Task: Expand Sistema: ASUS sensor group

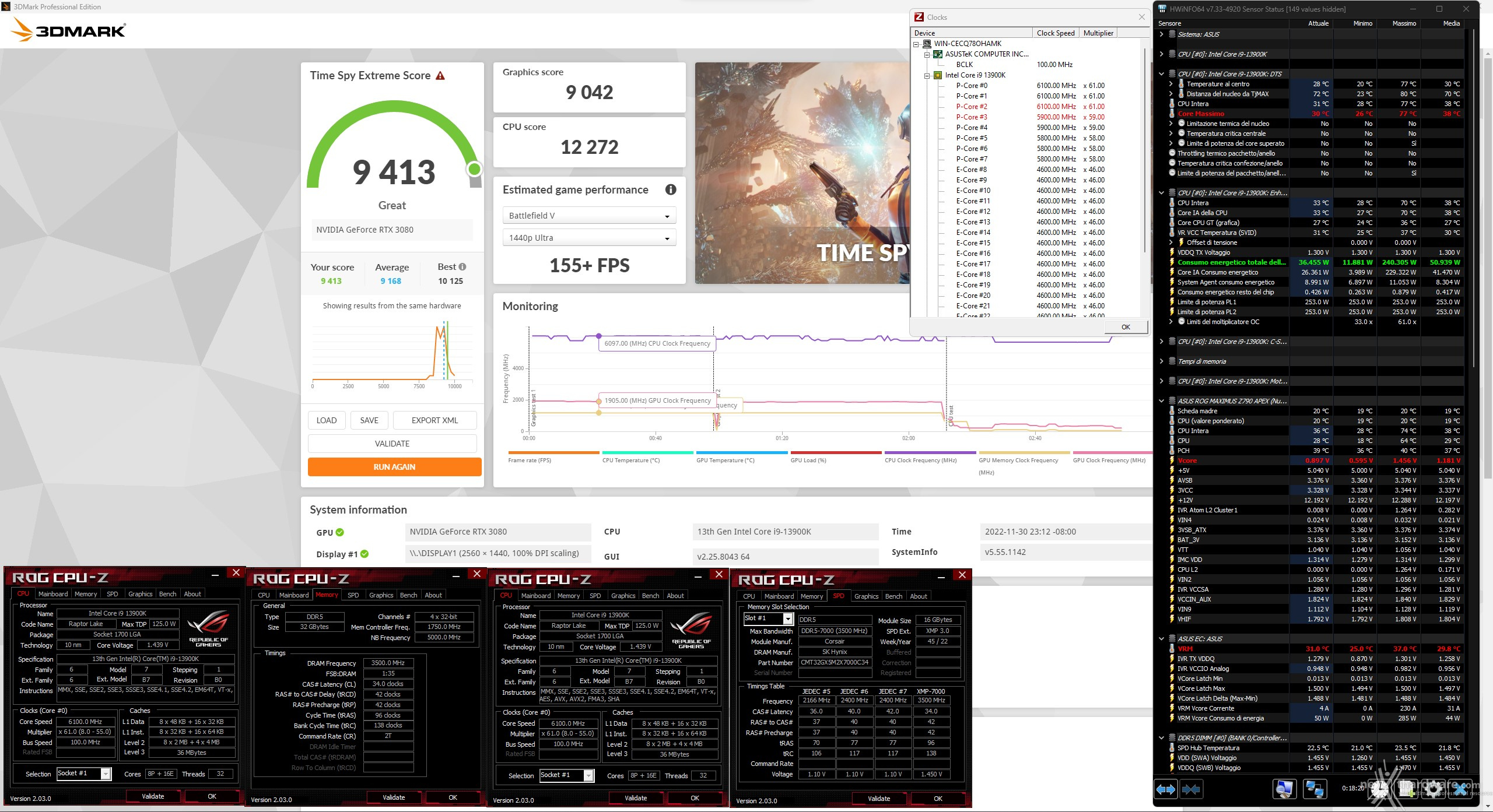Action: [1161, 34]
